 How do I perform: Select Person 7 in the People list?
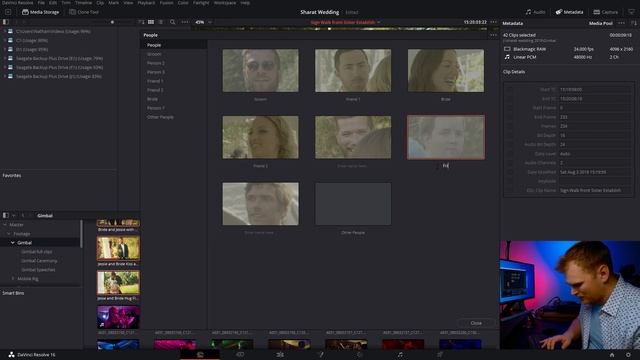tap(156, 108)
